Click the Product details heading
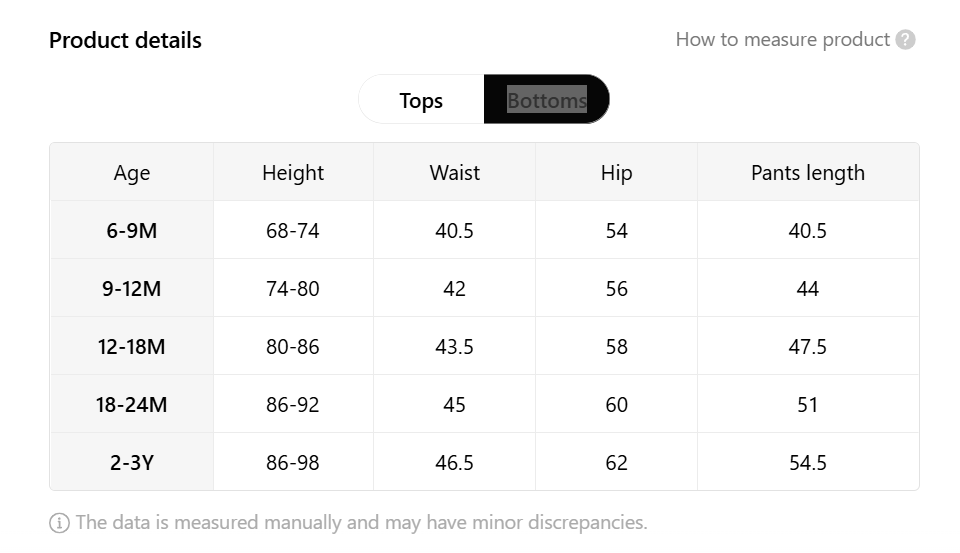Screen dimensions: 960x553 pos(126,40)
